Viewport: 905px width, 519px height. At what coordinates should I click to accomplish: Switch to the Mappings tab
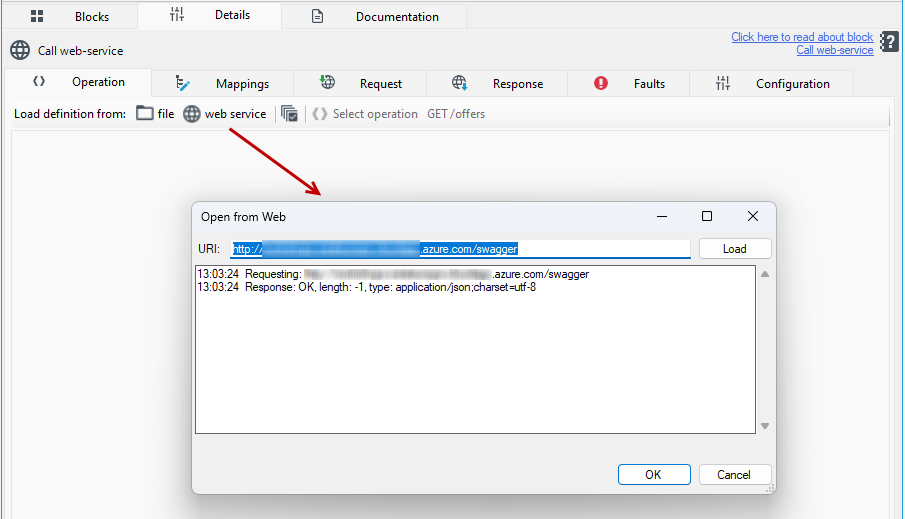[x=223, y=84]
